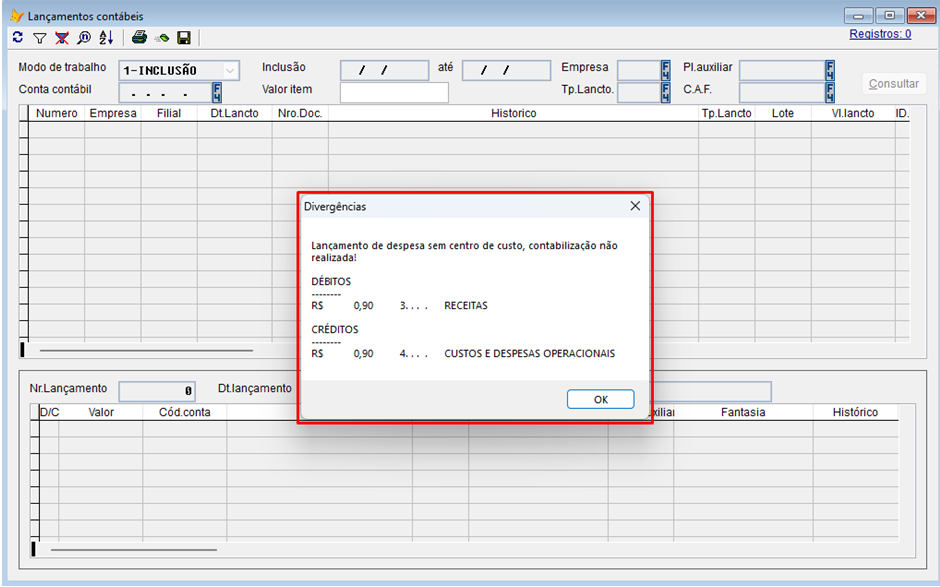
Task: Click the printer icon
Action: (x=140, y=37)
